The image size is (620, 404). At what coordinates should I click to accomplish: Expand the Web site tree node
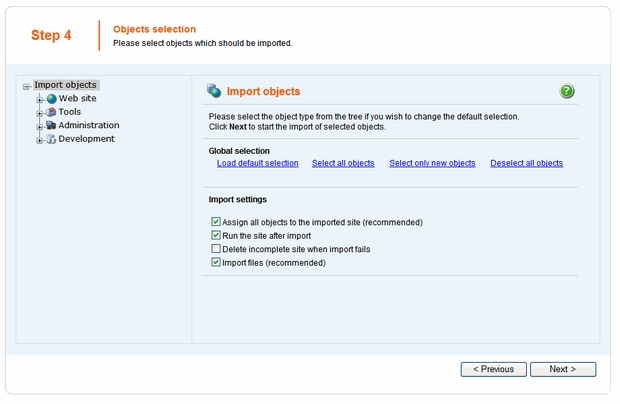pos(40,99)
